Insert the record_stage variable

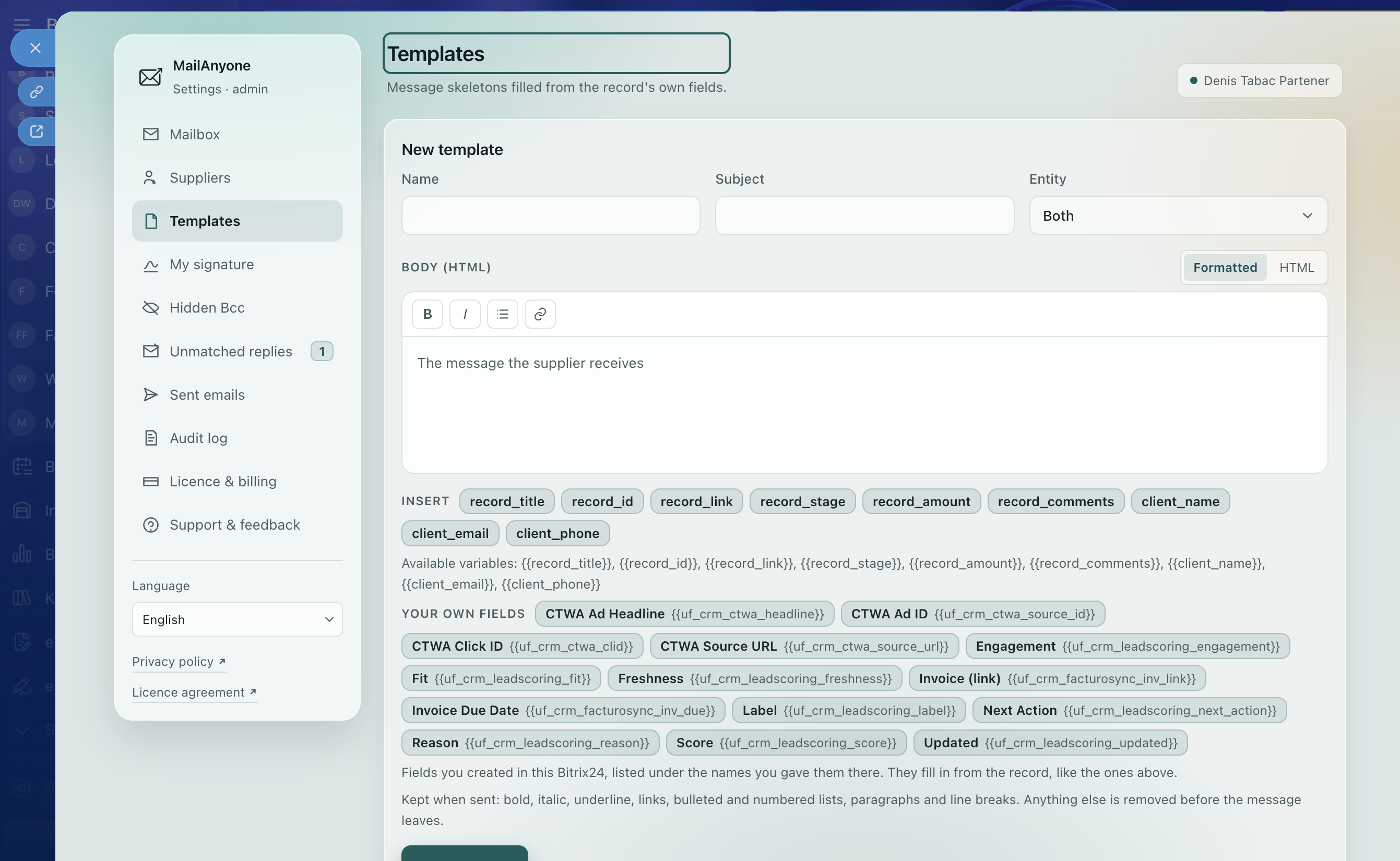click(802, 501)
